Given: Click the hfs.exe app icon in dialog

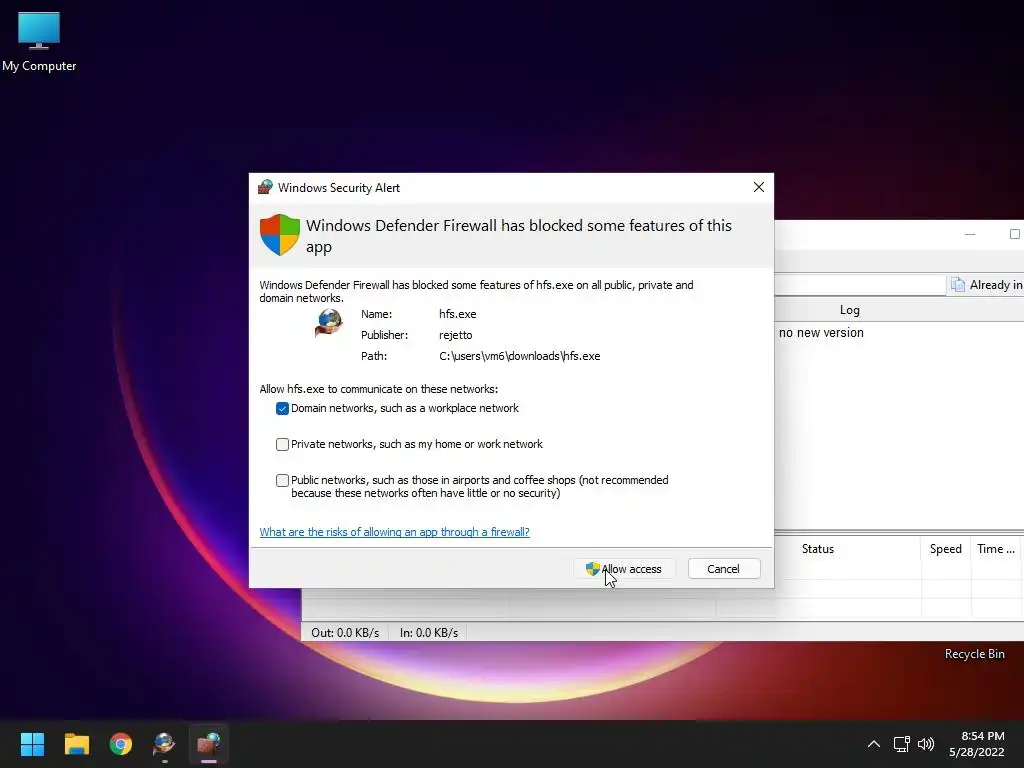Looking at the screenshot, I should (x=329, y=322).
